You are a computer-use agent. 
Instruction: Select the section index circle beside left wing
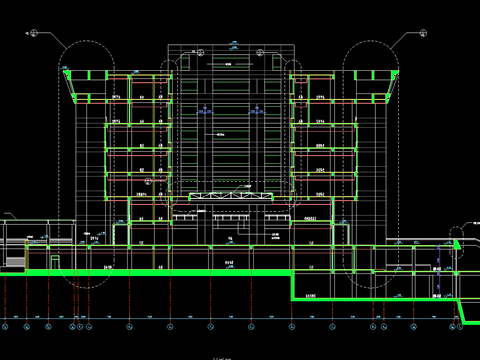148,181
